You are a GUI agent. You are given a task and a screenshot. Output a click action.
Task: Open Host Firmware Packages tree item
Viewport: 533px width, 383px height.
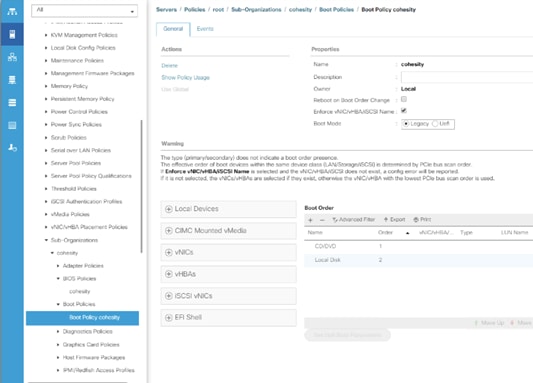(x=94, y=358)
